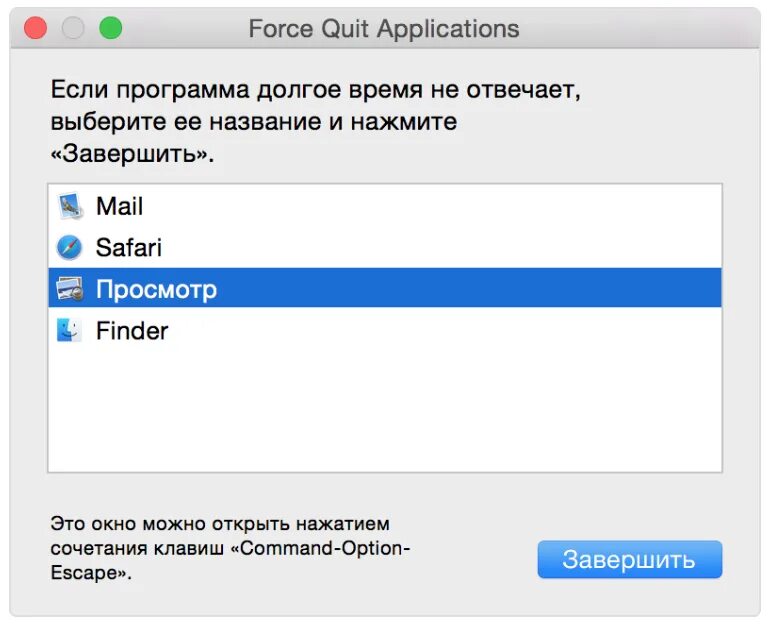Select Mail in the application list
772x625 pixels.
pos(119,207)
